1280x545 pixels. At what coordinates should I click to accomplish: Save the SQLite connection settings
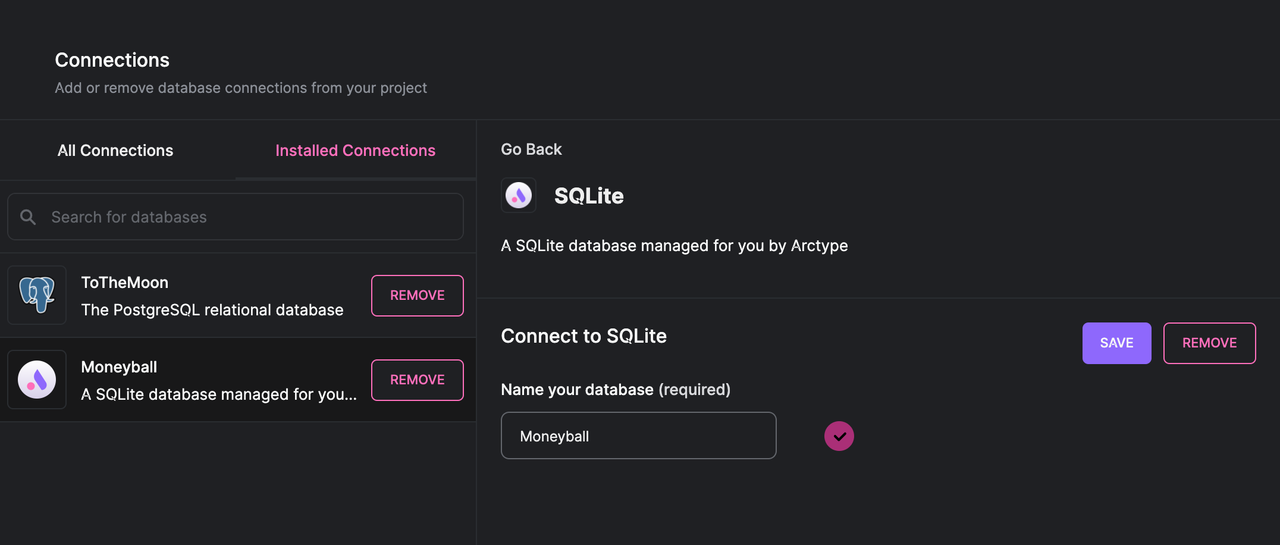[1116, 343]
